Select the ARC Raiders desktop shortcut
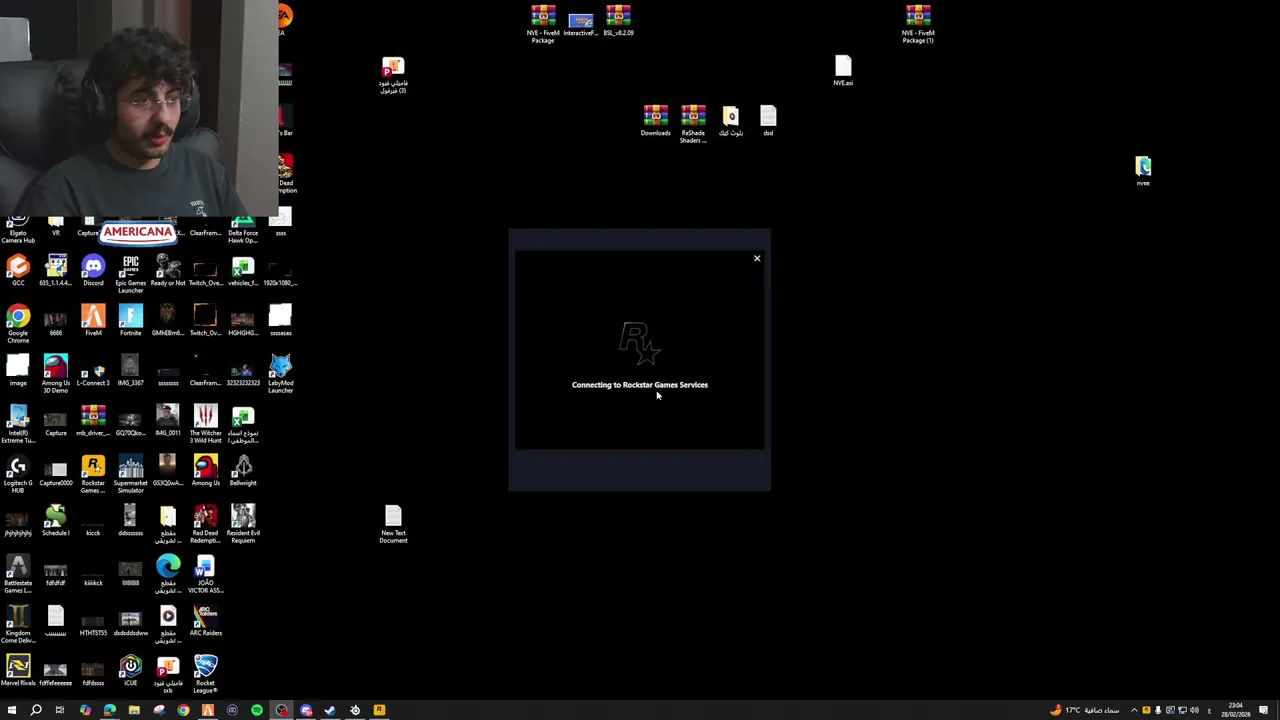Screen dimensions: 1280x720 tap(205, 621)
